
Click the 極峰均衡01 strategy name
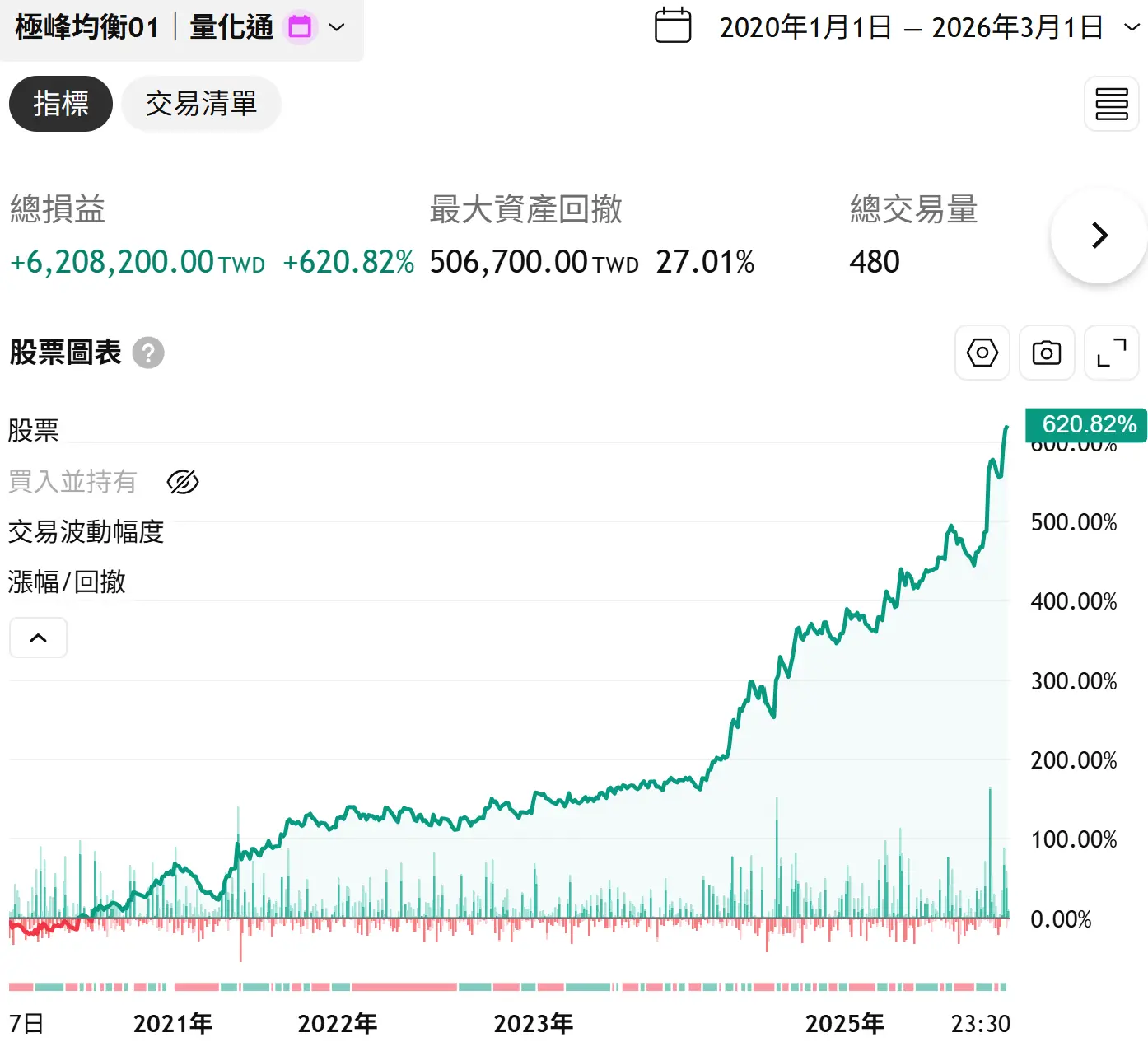(86, 27)
